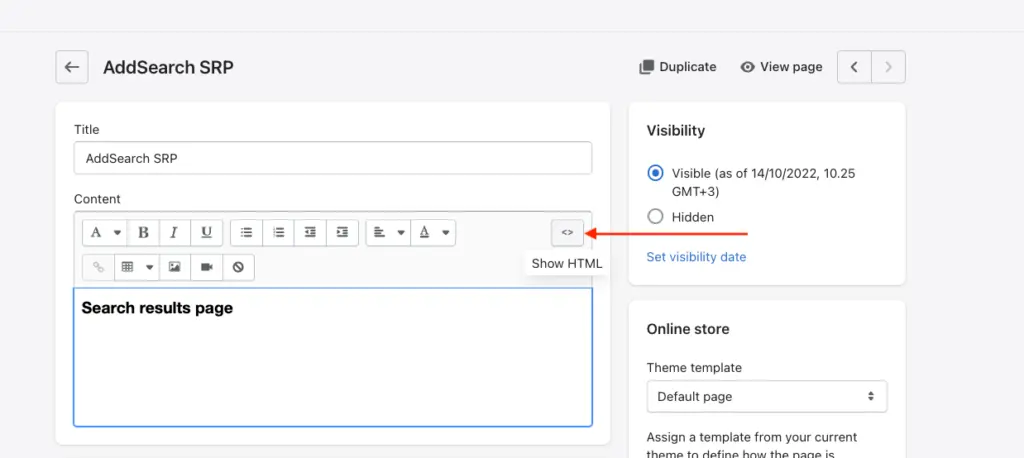Open the text alignment dropdown
This screenshot has height=458, width=1024.
(389, 233)
